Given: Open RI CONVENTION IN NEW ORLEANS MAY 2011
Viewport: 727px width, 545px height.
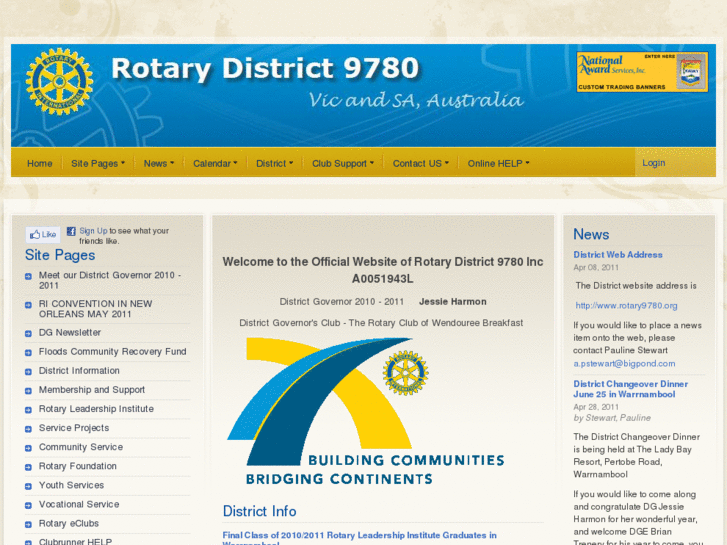Looking at the screenshot, I should point(96,309).
